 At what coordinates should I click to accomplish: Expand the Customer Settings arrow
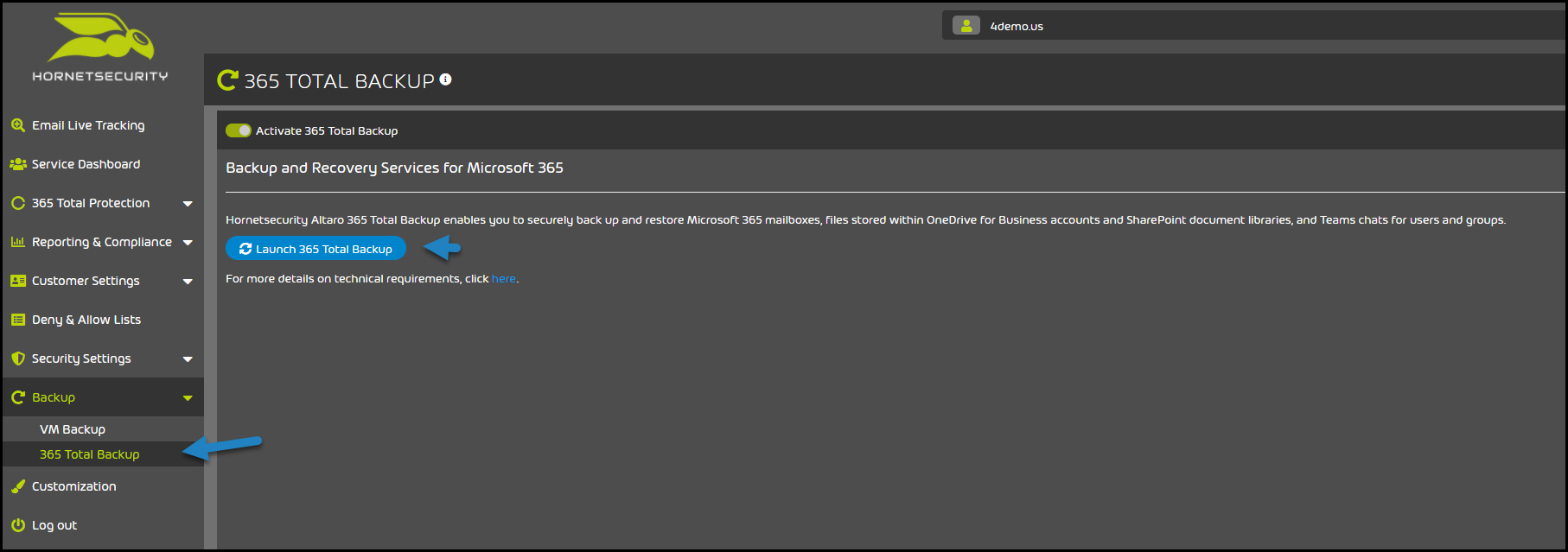[188, 282]
